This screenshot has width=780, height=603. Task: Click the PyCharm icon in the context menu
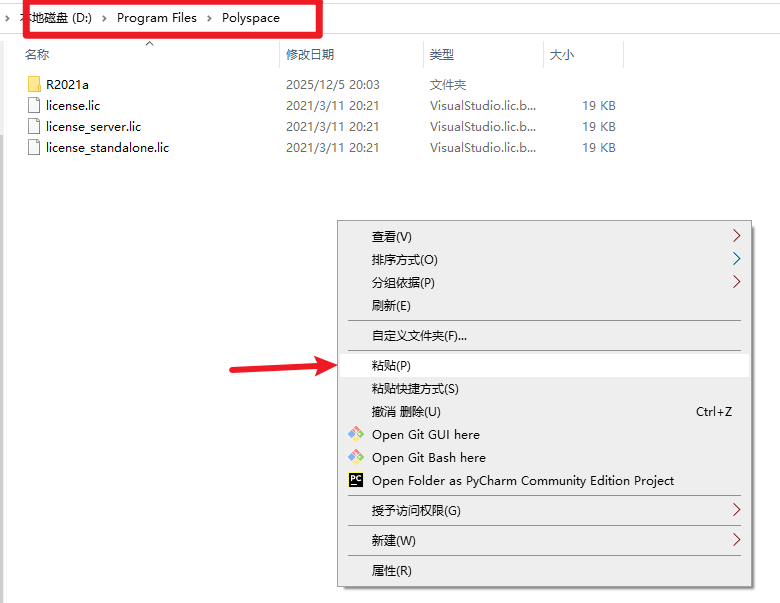356,480
